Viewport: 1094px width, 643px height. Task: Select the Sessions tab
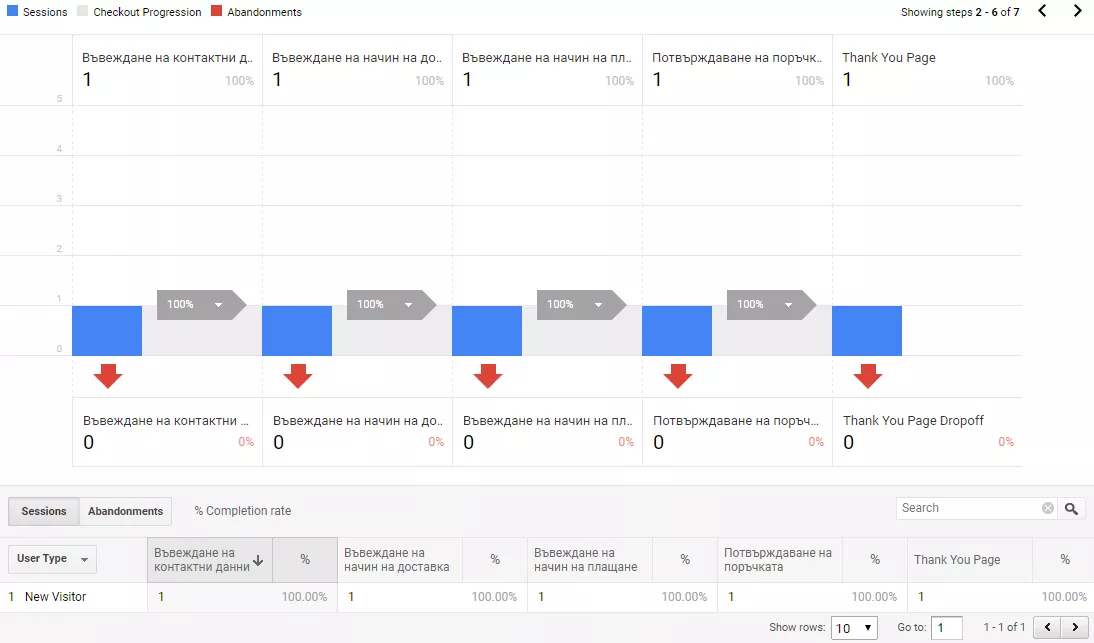click(43, 511)
